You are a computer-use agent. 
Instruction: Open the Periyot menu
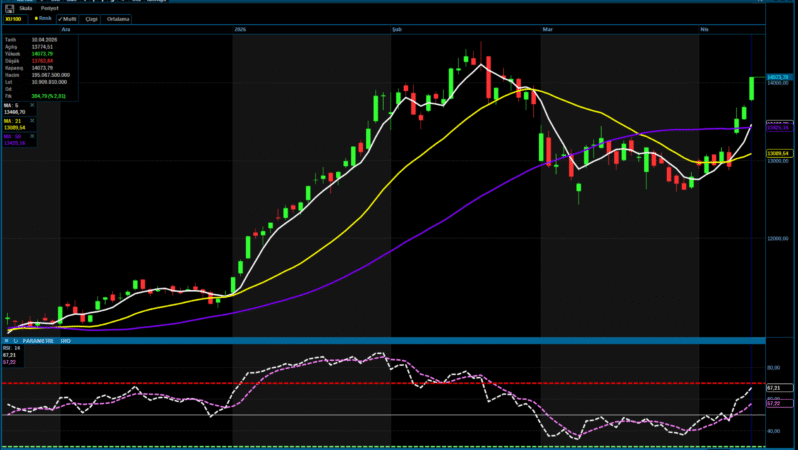(x=49, y=7)
